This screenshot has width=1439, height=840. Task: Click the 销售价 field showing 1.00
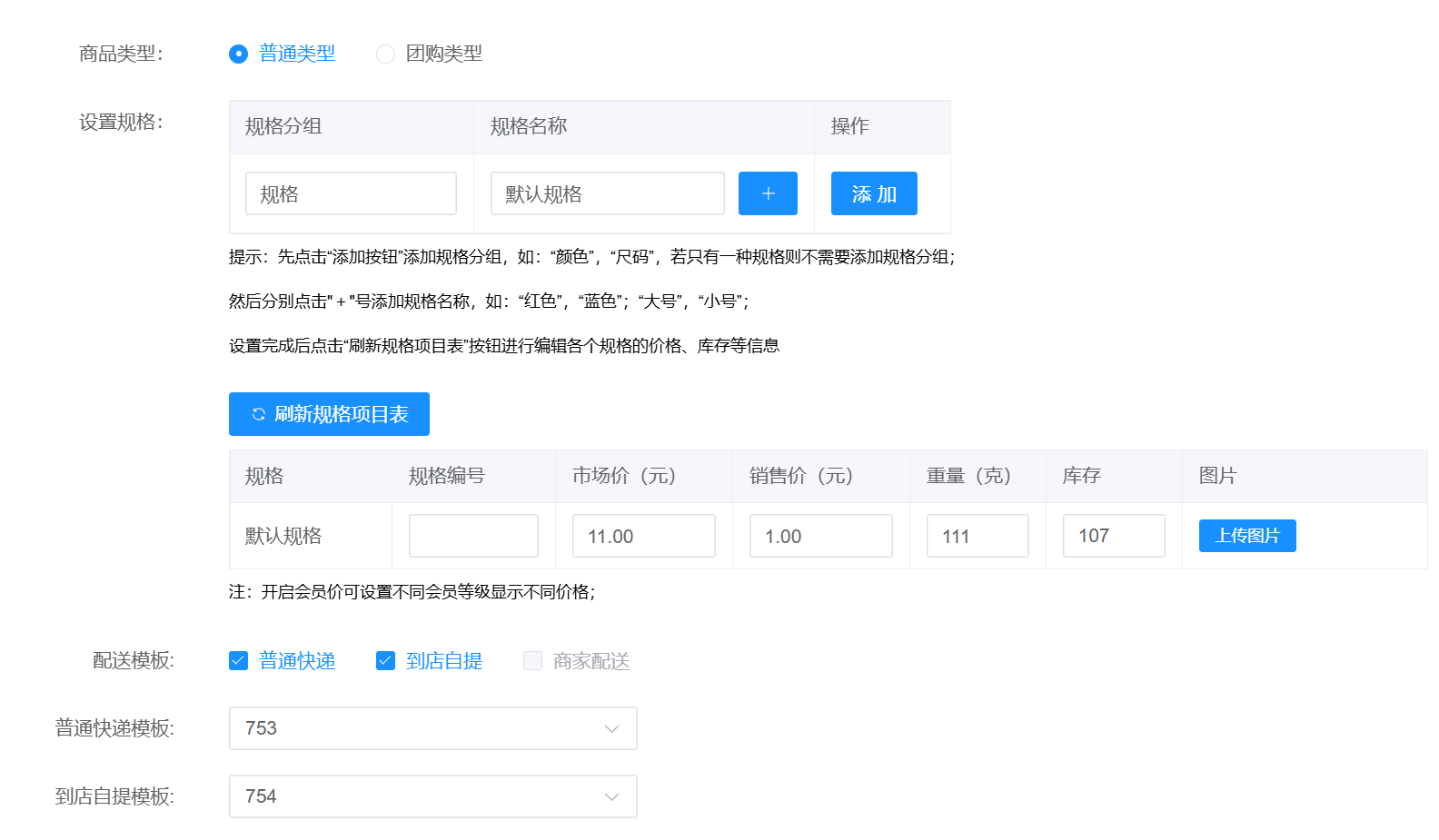820,536
